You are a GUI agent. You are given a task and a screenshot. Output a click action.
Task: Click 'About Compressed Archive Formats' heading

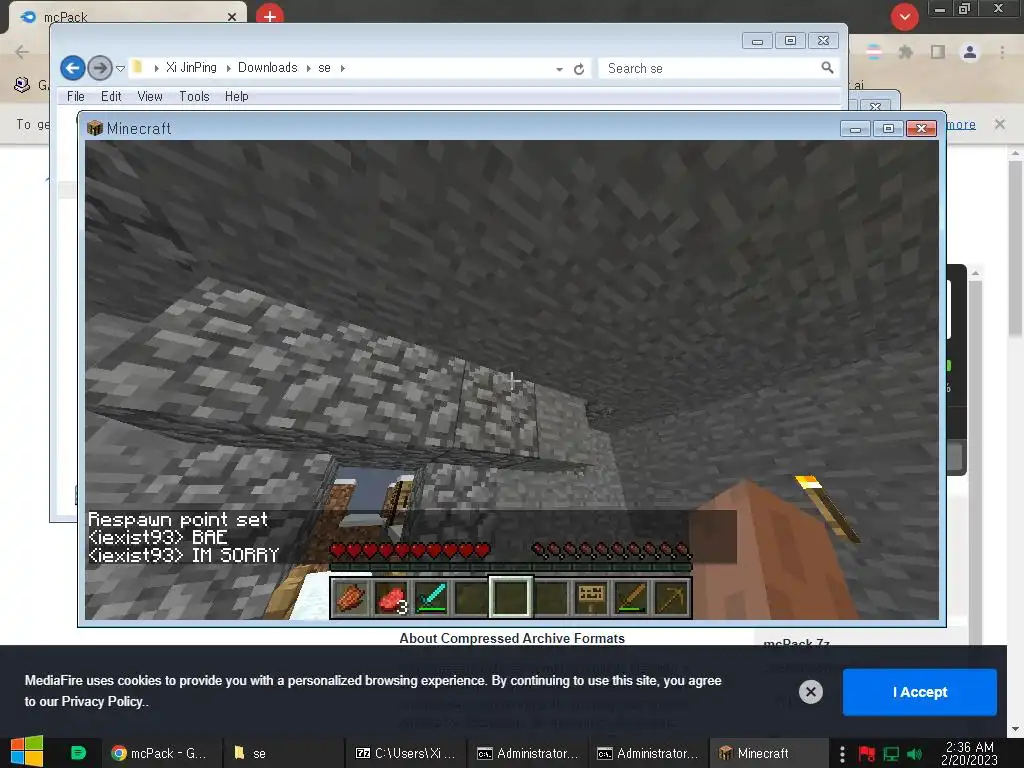512,638
